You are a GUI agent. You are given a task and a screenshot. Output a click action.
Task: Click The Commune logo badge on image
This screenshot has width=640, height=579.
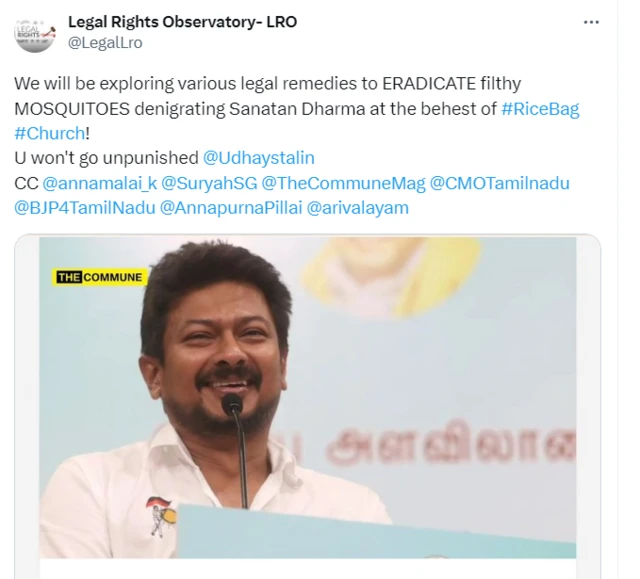pyautogui.click(x=100, y=277)
